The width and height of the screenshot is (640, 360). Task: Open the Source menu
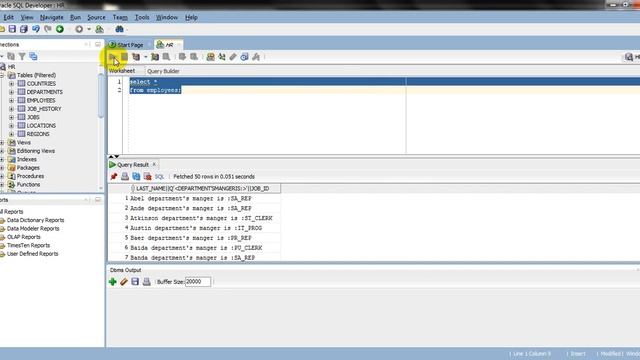[x=96, y=18]
